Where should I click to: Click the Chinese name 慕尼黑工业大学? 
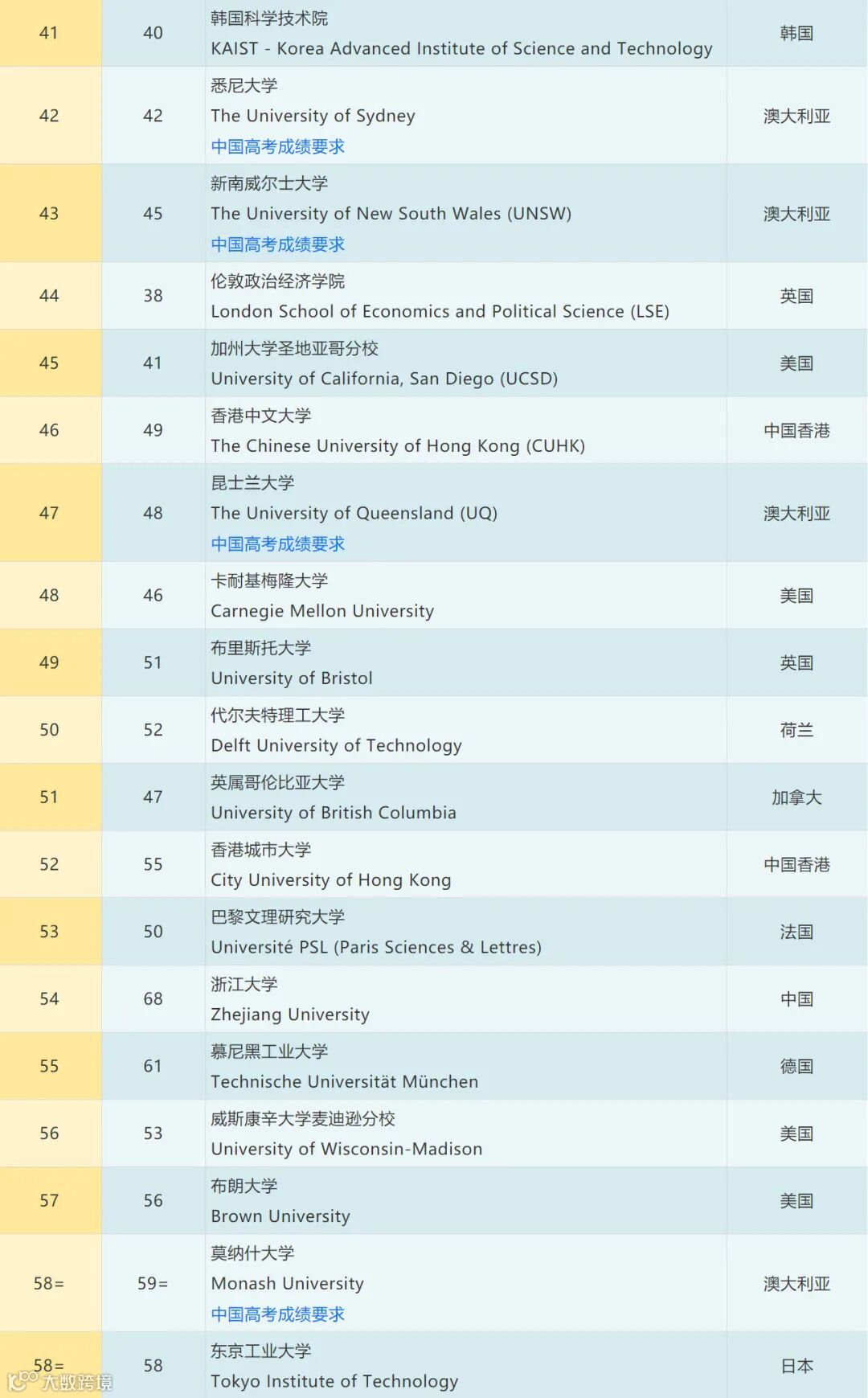click(x=269, y=1052)
